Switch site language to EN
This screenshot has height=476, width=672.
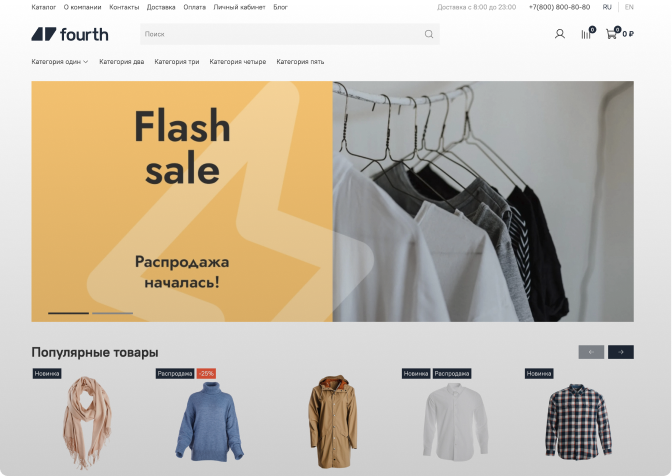(629, 7)
